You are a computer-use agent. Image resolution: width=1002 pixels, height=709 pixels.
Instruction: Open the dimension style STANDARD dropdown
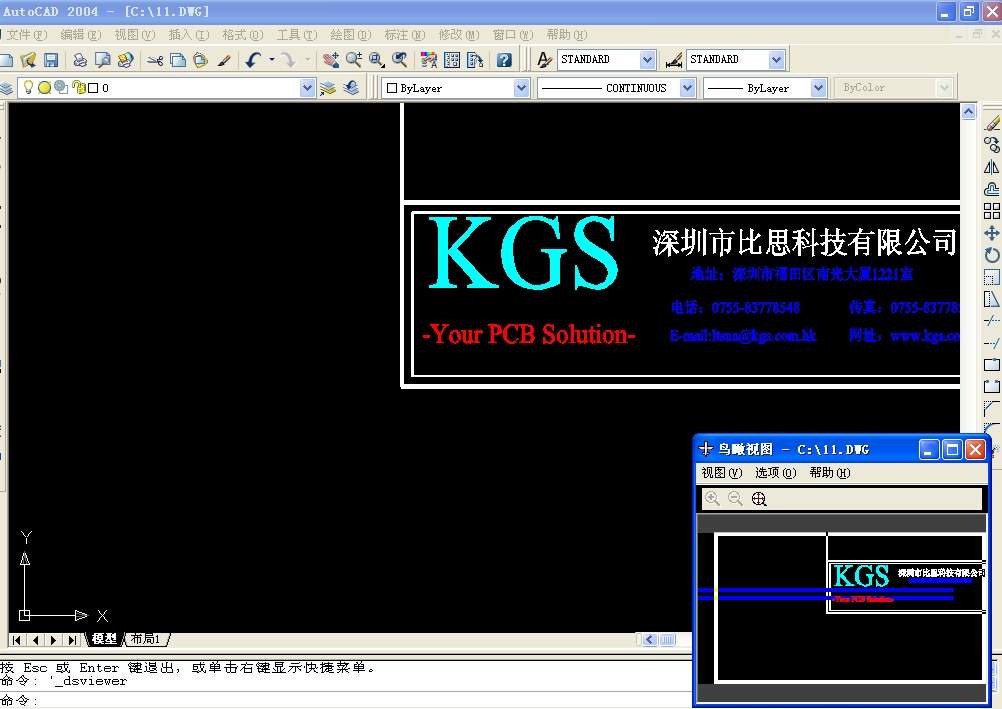tap(776, 59)
